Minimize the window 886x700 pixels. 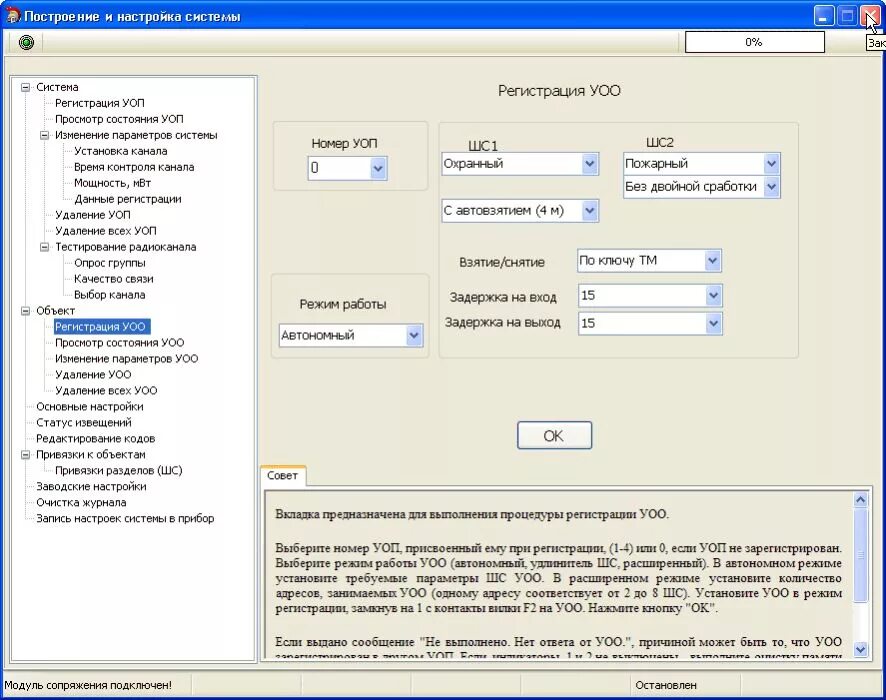tap(824, 16)
